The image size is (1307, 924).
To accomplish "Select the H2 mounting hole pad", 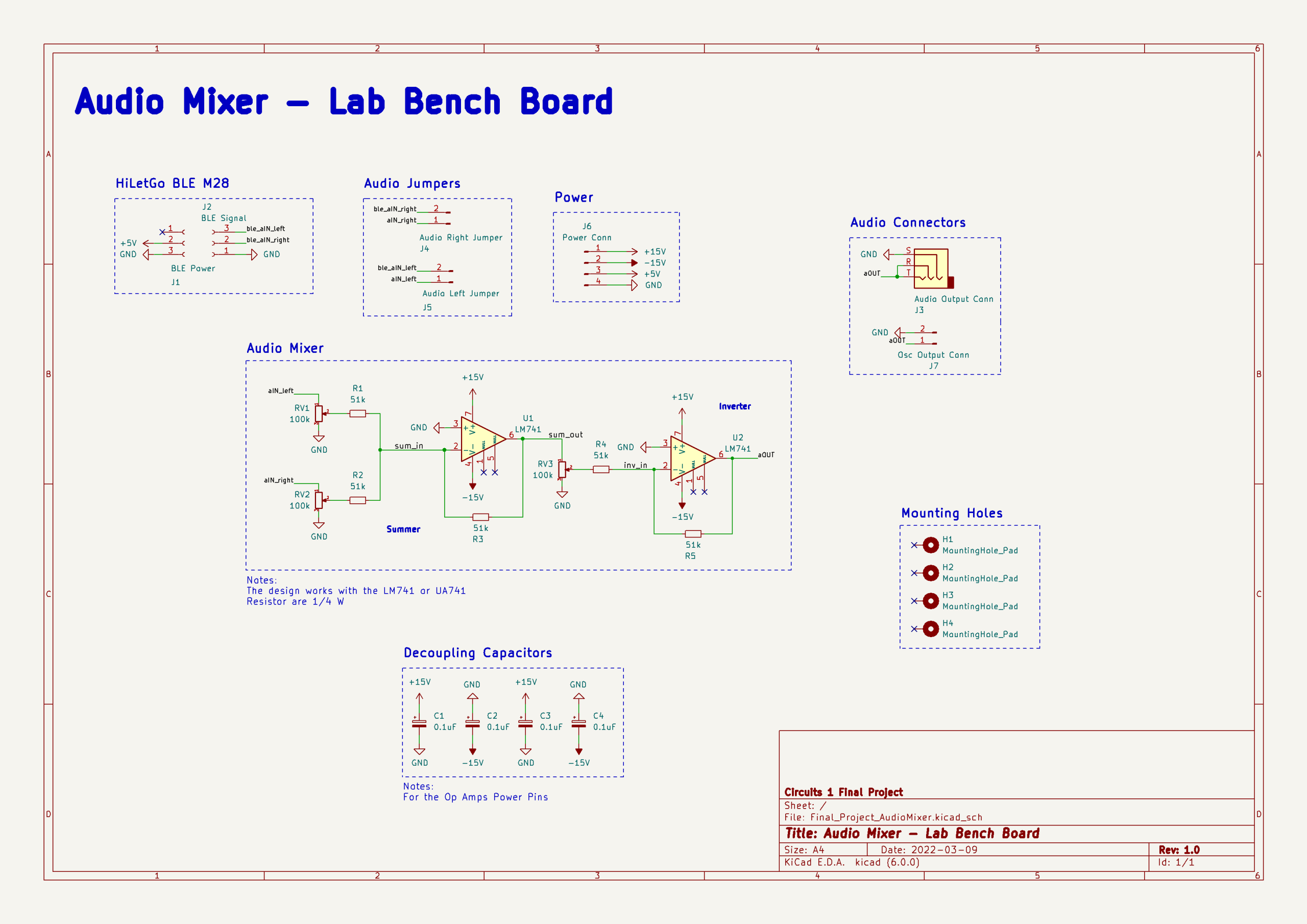I will click(931, 573).
